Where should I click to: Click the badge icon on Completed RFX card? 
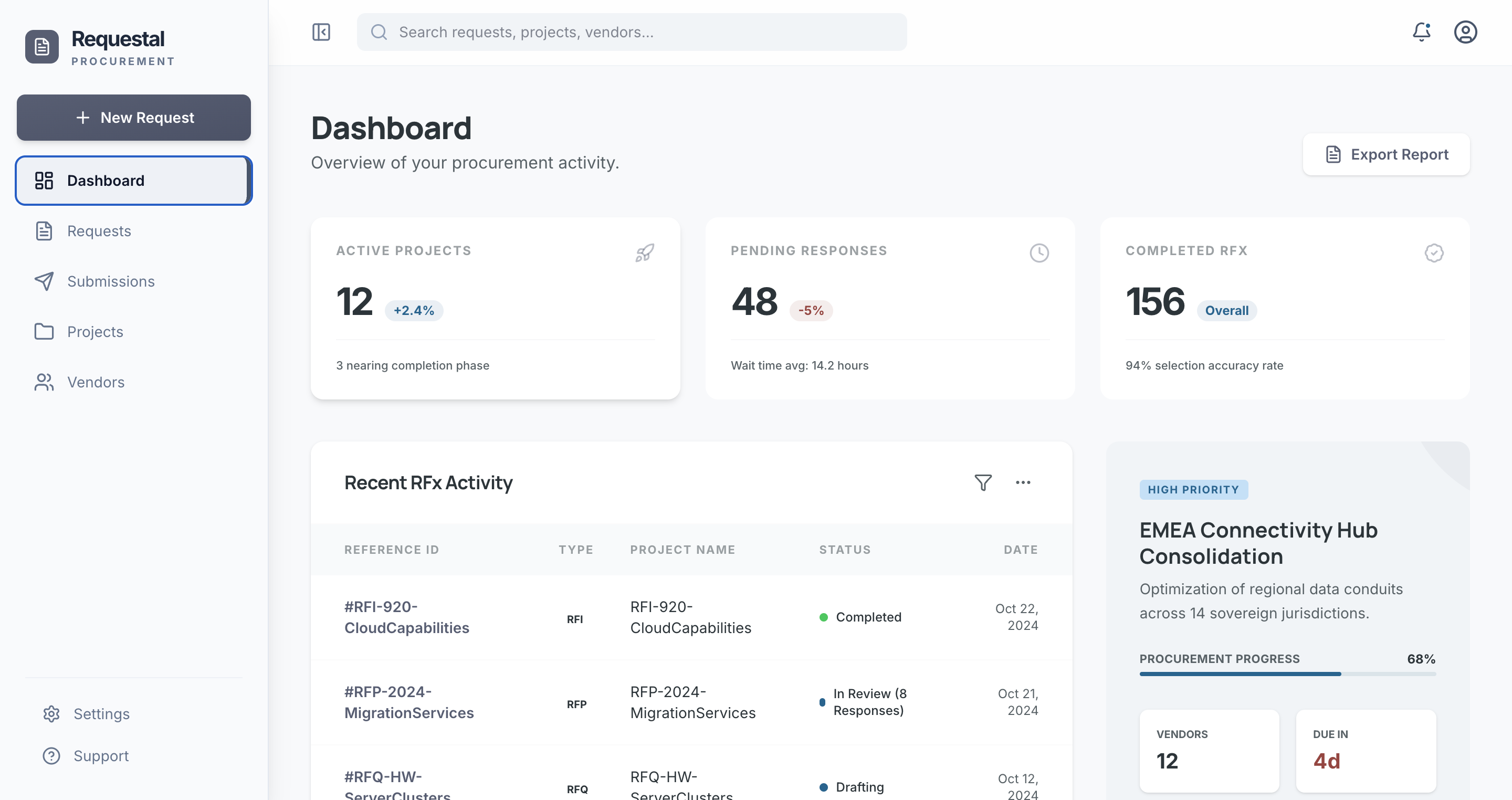point(1434,252)
